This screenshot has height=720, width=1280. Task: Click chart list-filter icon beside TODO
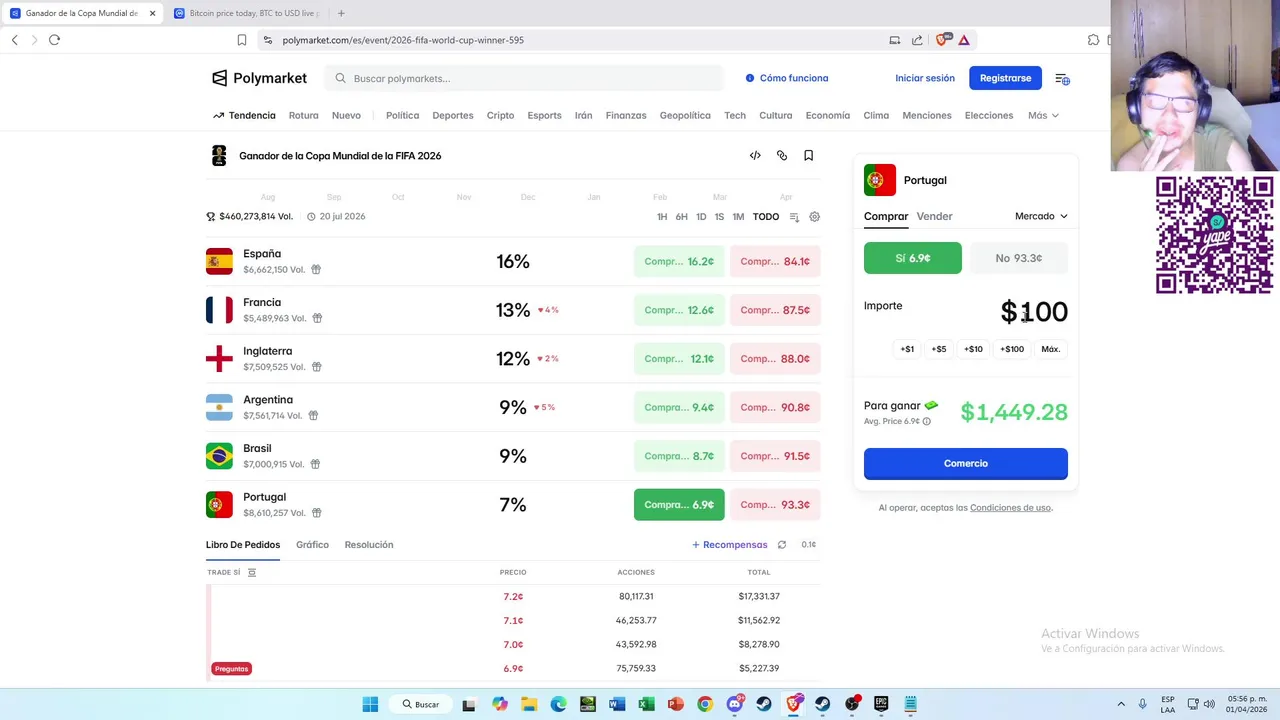(794, 217)
